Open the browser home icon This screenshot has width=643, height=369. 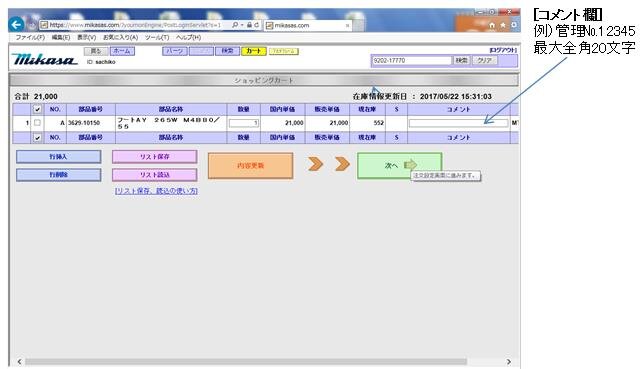492,25
